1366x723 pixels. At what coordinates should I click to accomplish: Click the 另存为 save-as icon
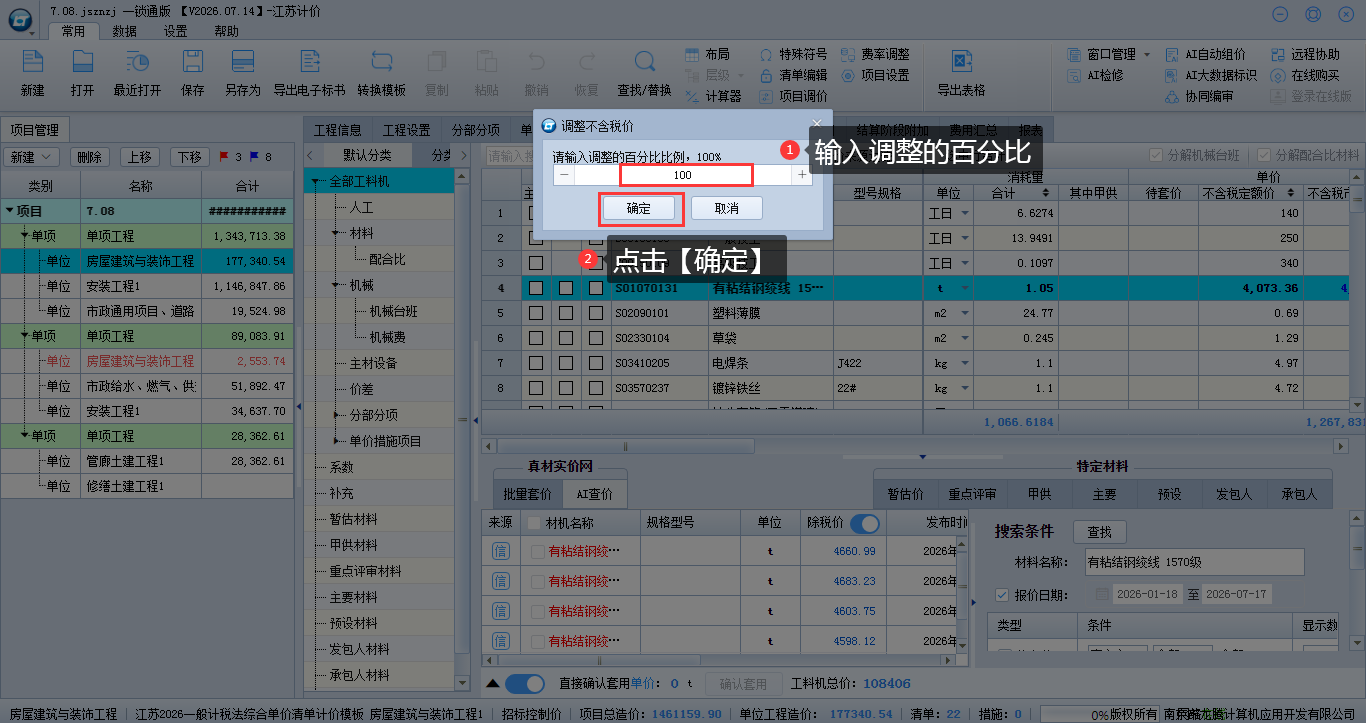click(x=242, y=61)
